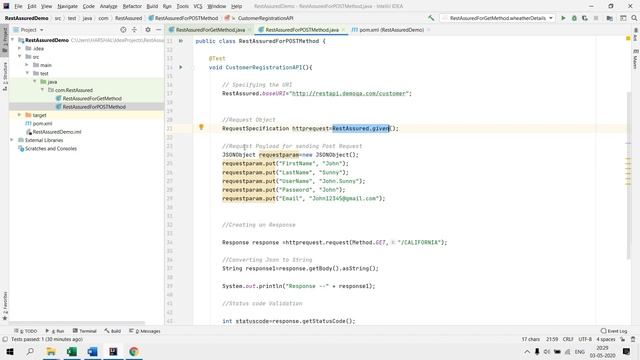Expand External Libraries node

pyautogui.click(x=12, y=140)
